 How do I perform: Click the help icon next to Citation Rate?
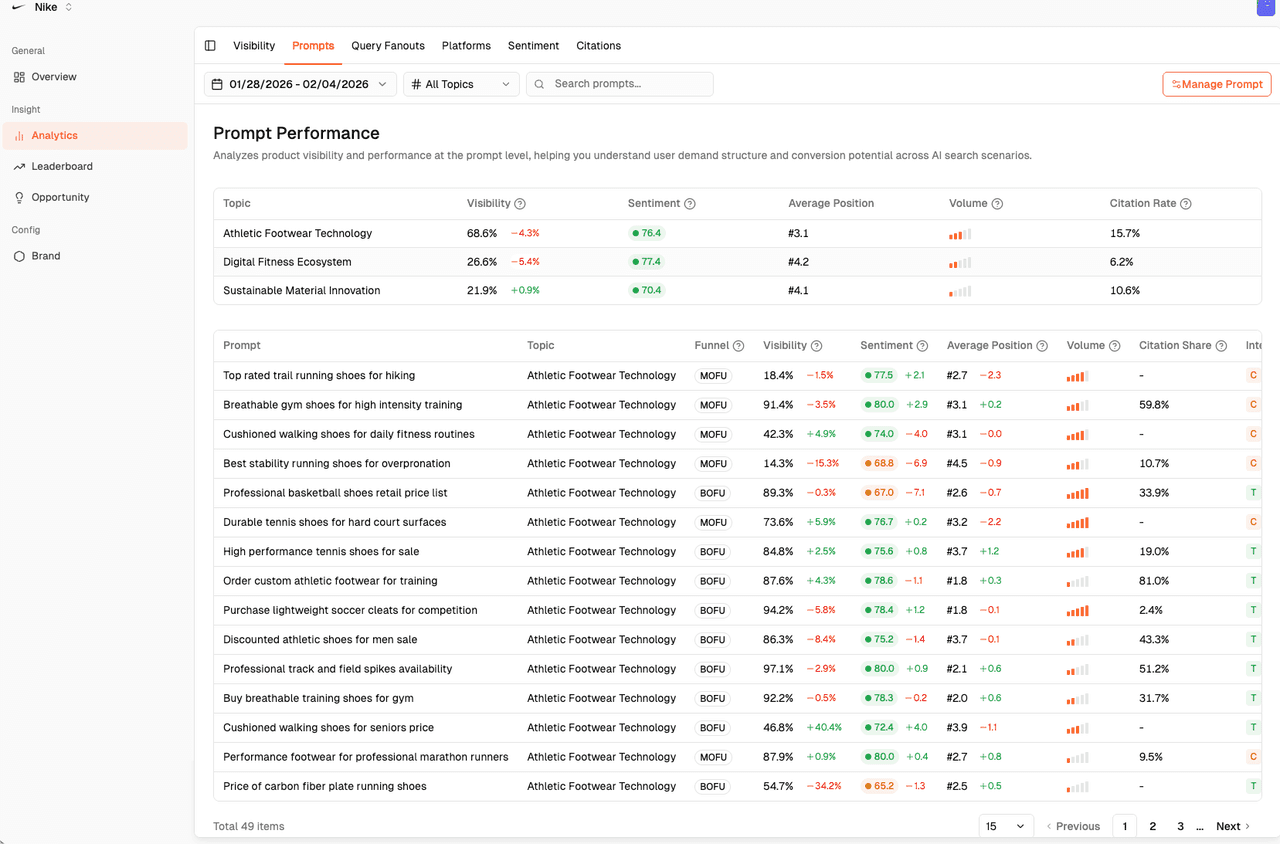1186,204
